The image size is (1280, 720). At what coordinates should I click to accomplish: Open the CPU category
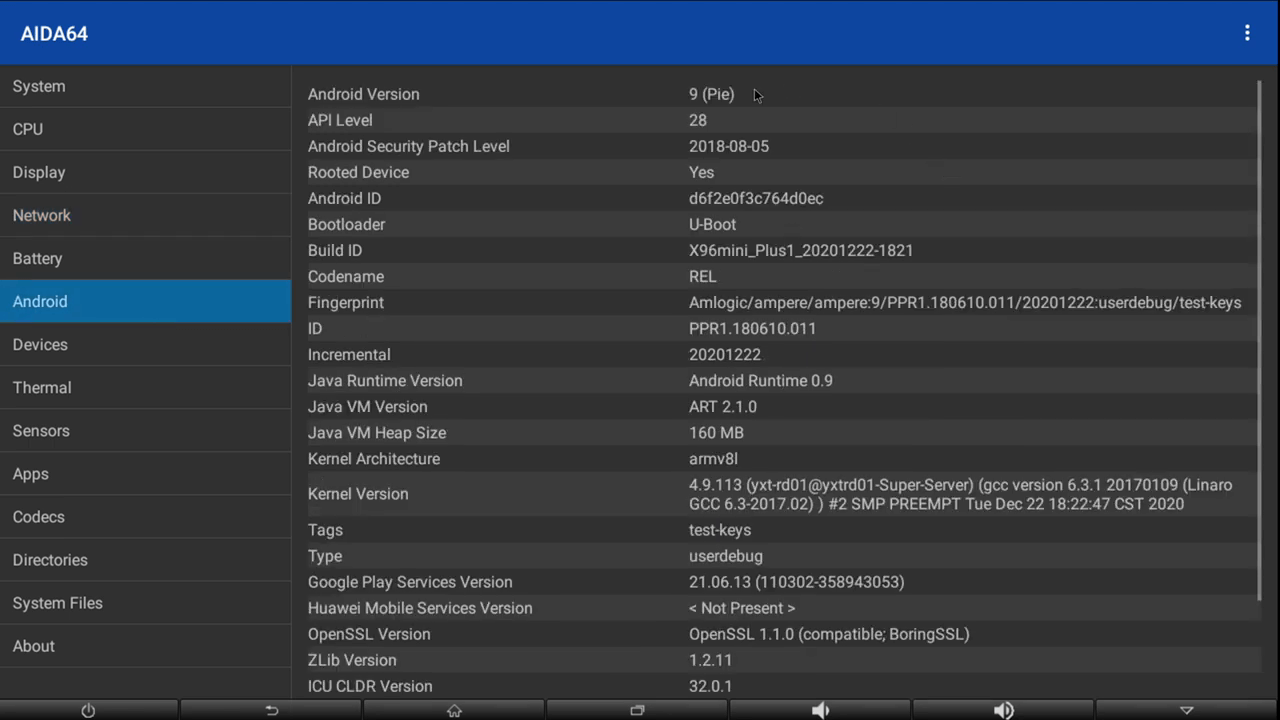[146, 129]
